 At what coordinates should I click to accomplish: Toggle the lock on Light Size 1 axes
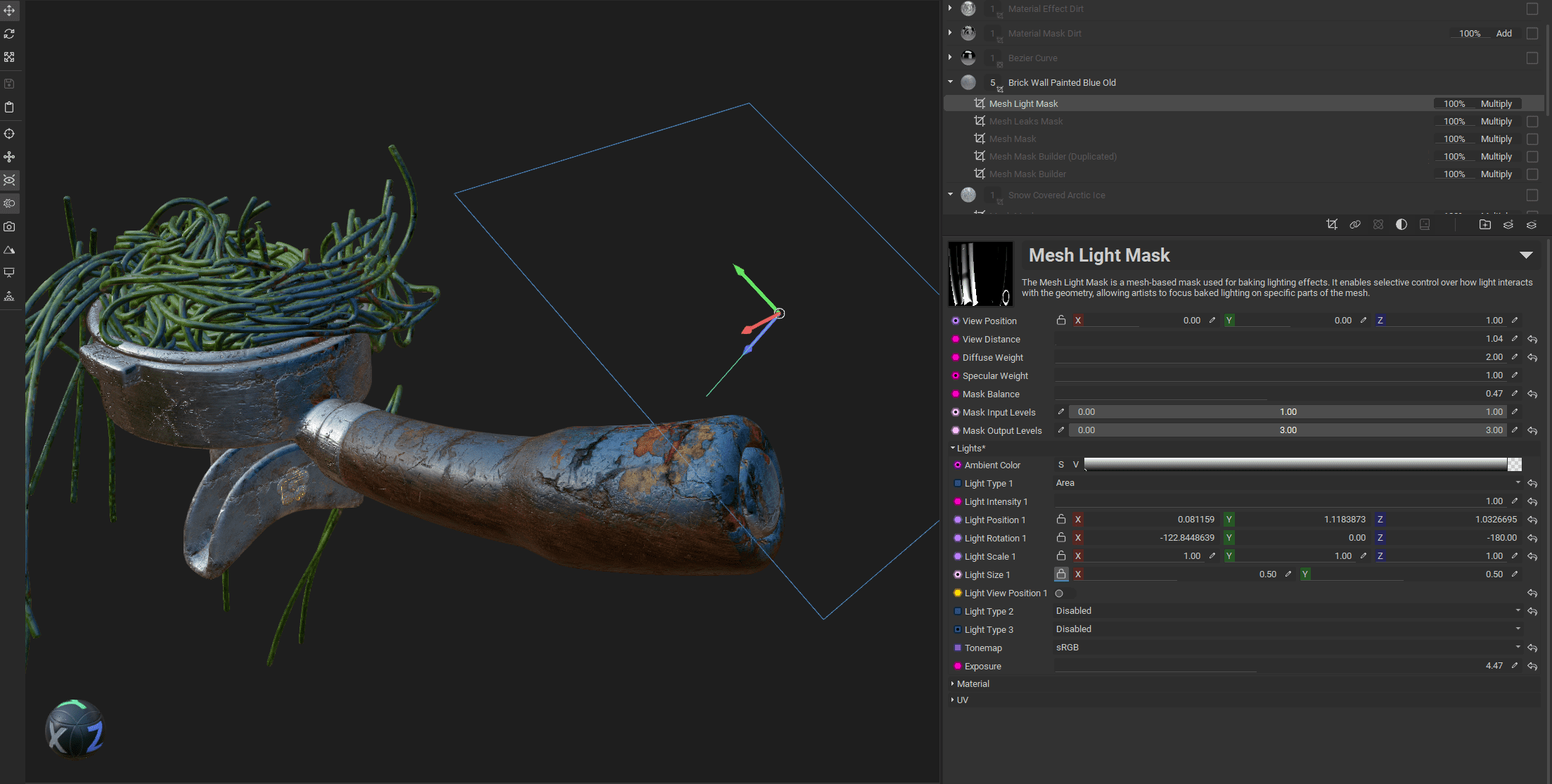coord(1061,574)
